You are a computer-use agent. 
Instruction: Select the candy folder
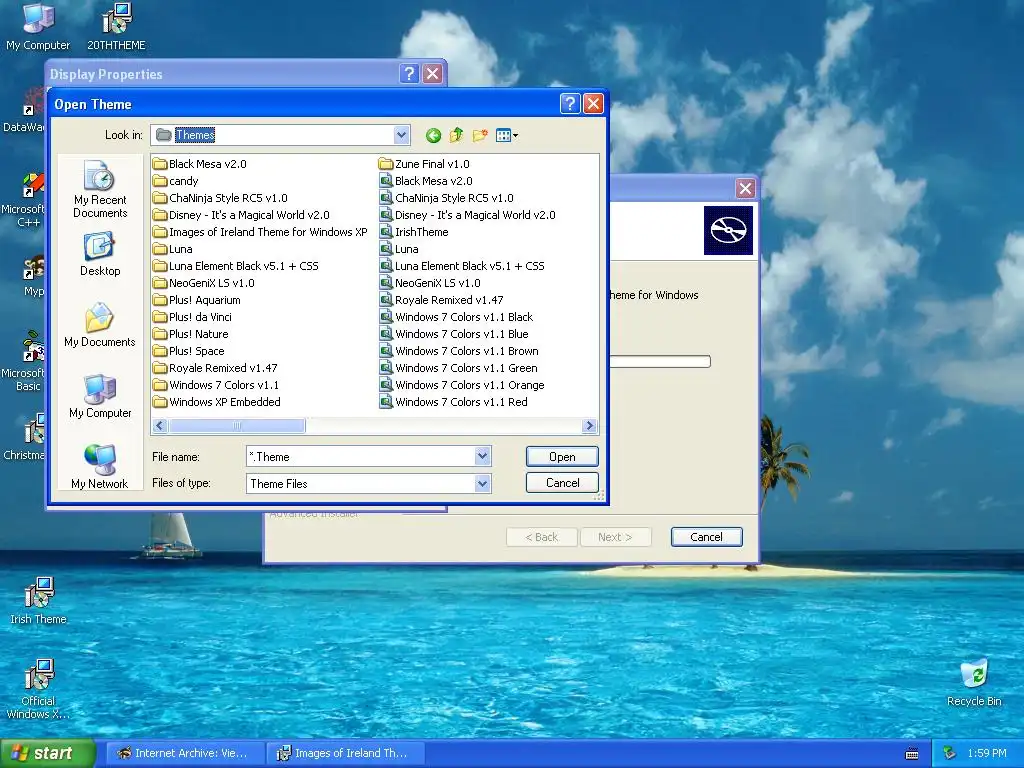point(176,181)
